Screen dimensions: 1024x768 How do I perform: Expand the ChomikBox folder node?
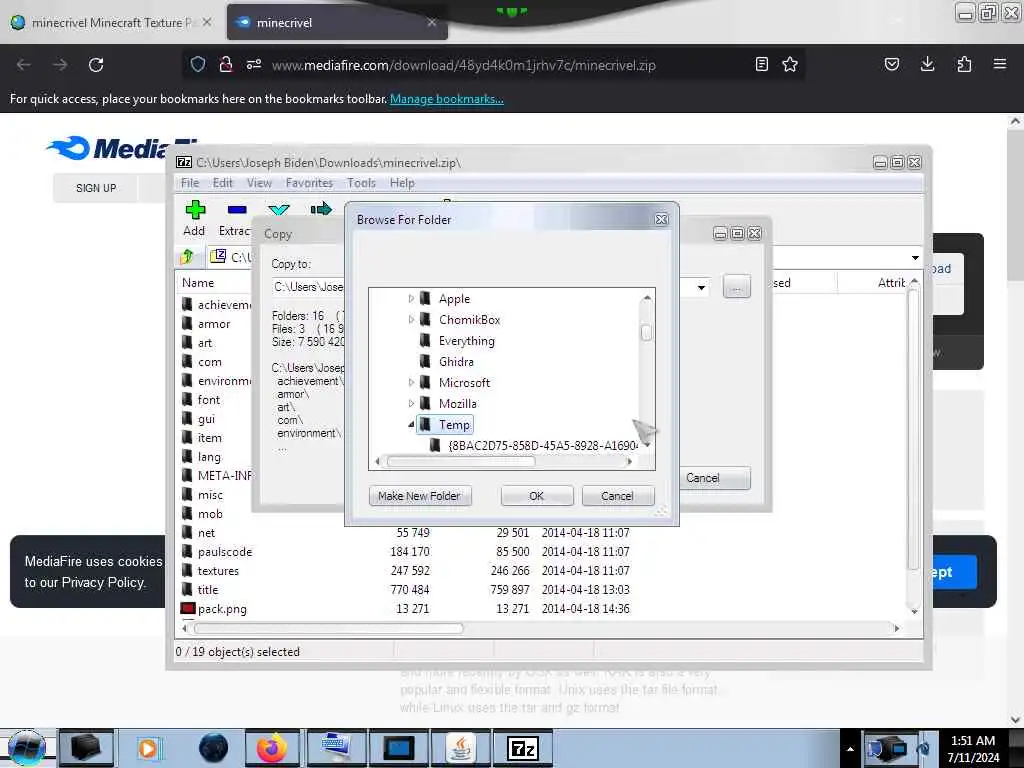[411, 319]
